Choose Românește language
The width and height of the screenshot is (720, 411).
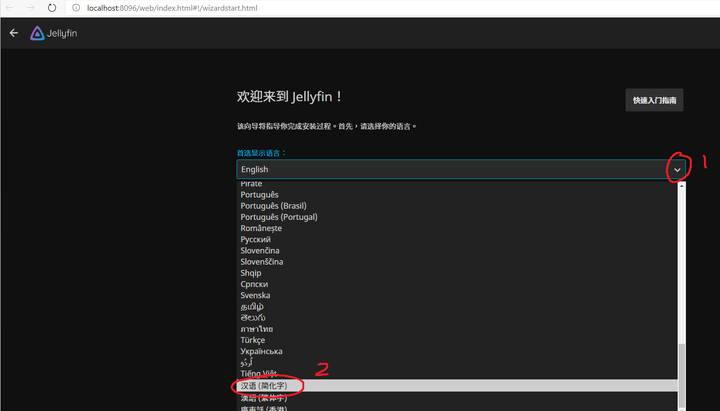click(x=457, y=228)
